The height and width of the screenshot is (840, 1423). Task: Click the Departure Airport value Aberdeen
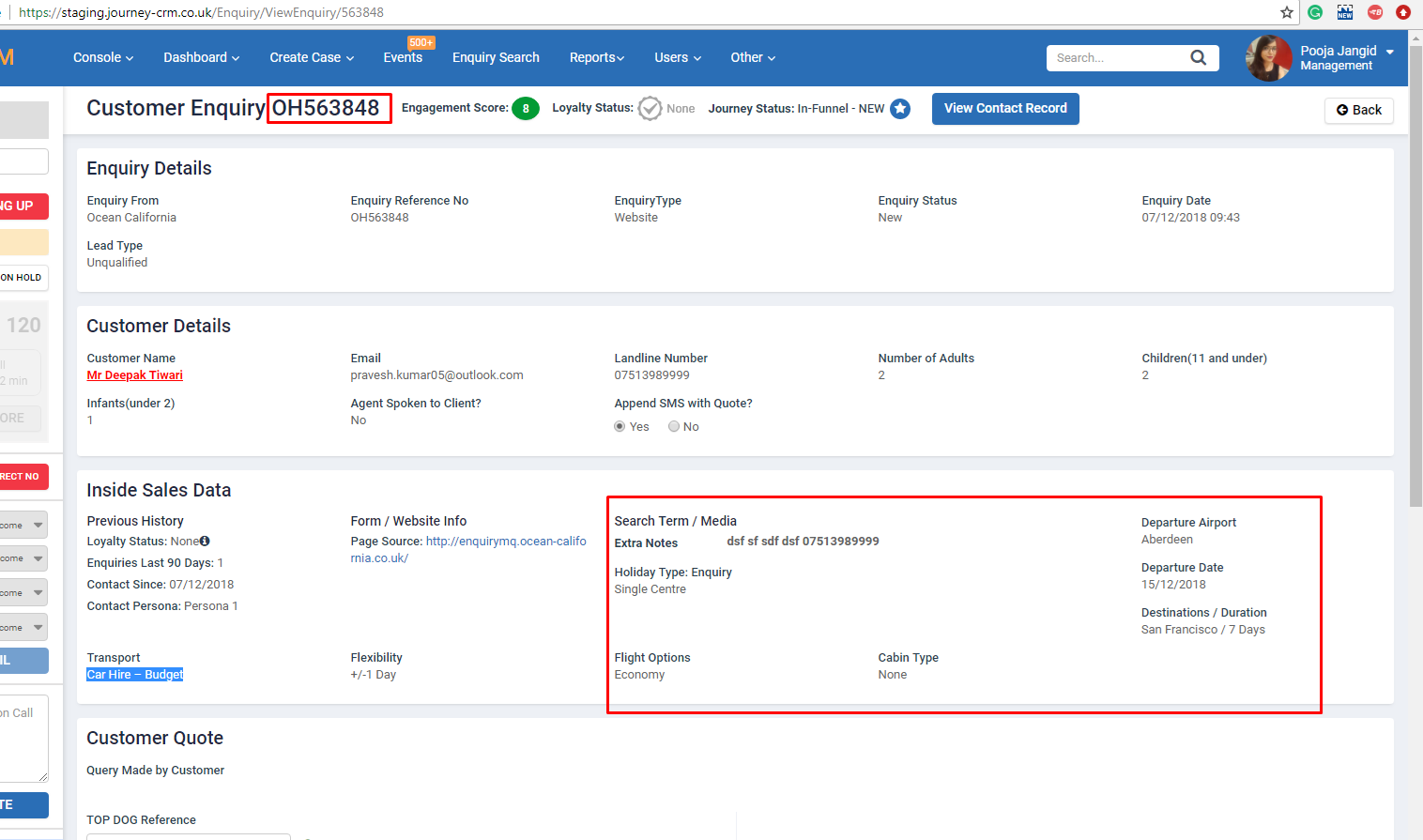1167,540
